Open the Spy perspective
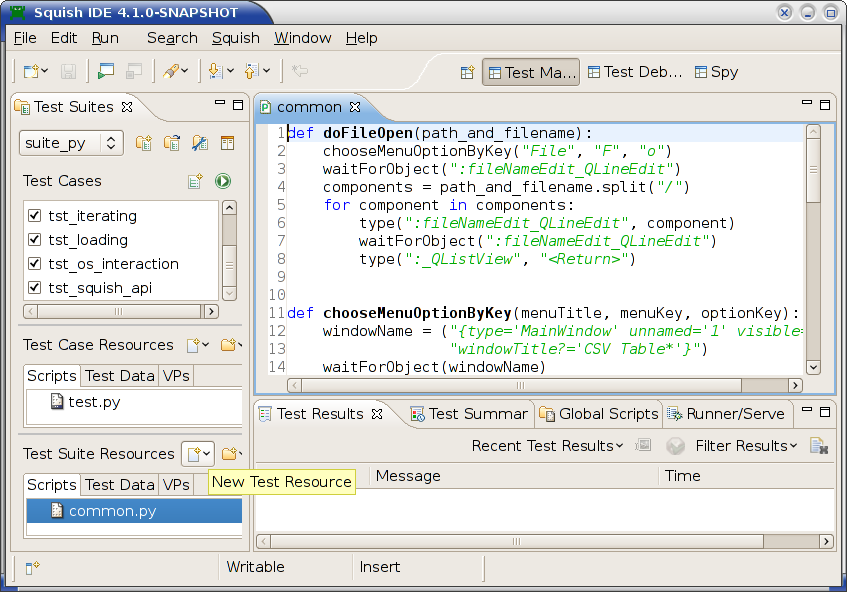This screenshot has width=847, height=592. 716,72
